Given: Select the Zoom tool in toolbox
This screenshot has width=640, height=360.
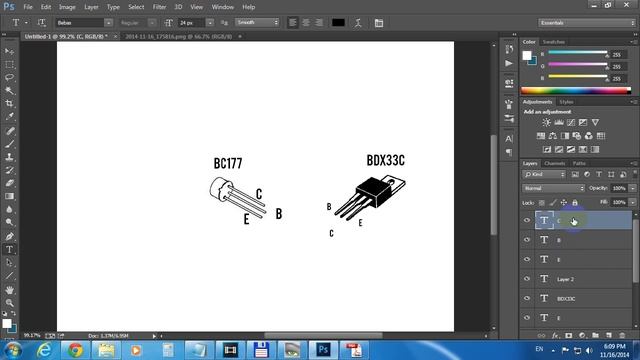Looking at the screenshot, I should pos(9,303).
